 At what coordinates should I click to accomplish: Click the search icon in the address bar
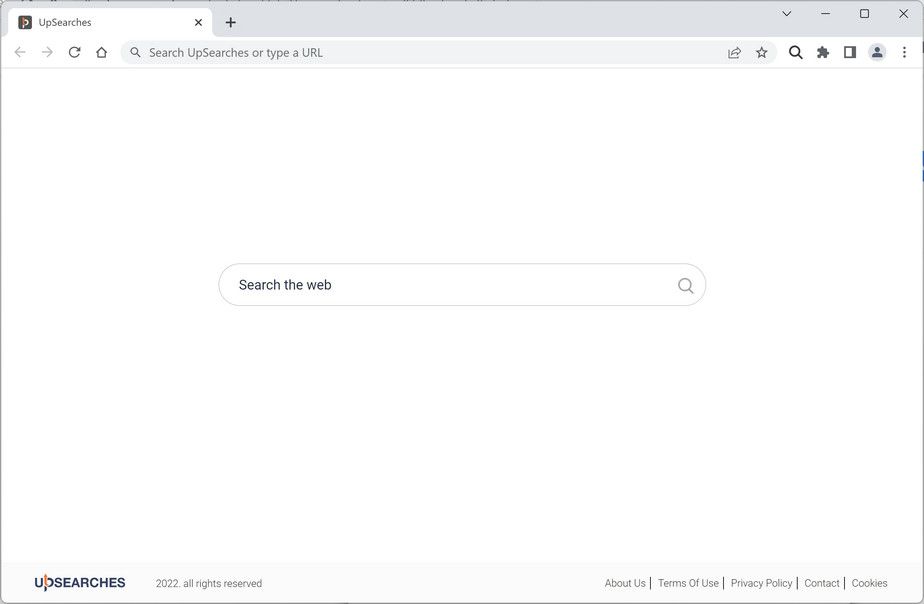pos(135,52)
